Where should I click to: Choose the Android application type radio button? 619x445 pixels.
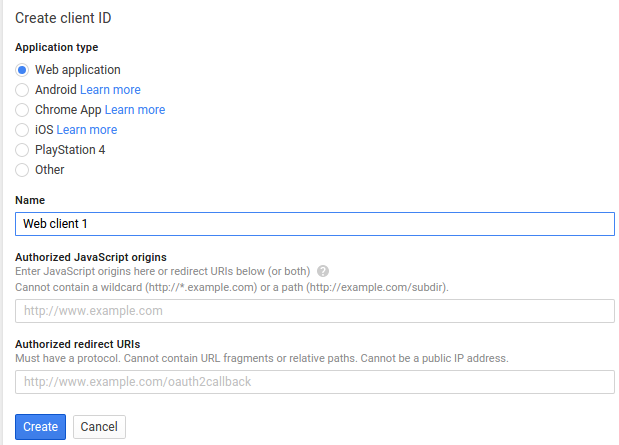[22, 90]
